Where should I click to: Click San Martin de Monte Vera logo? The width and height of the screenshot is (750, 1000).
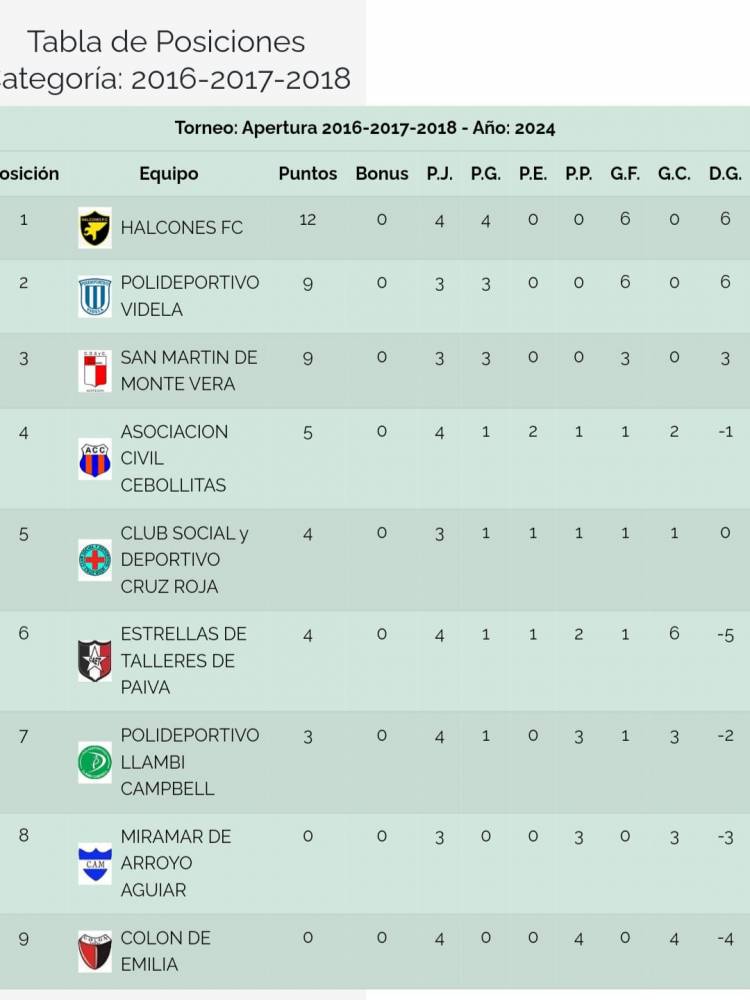(x=95, y=371)
